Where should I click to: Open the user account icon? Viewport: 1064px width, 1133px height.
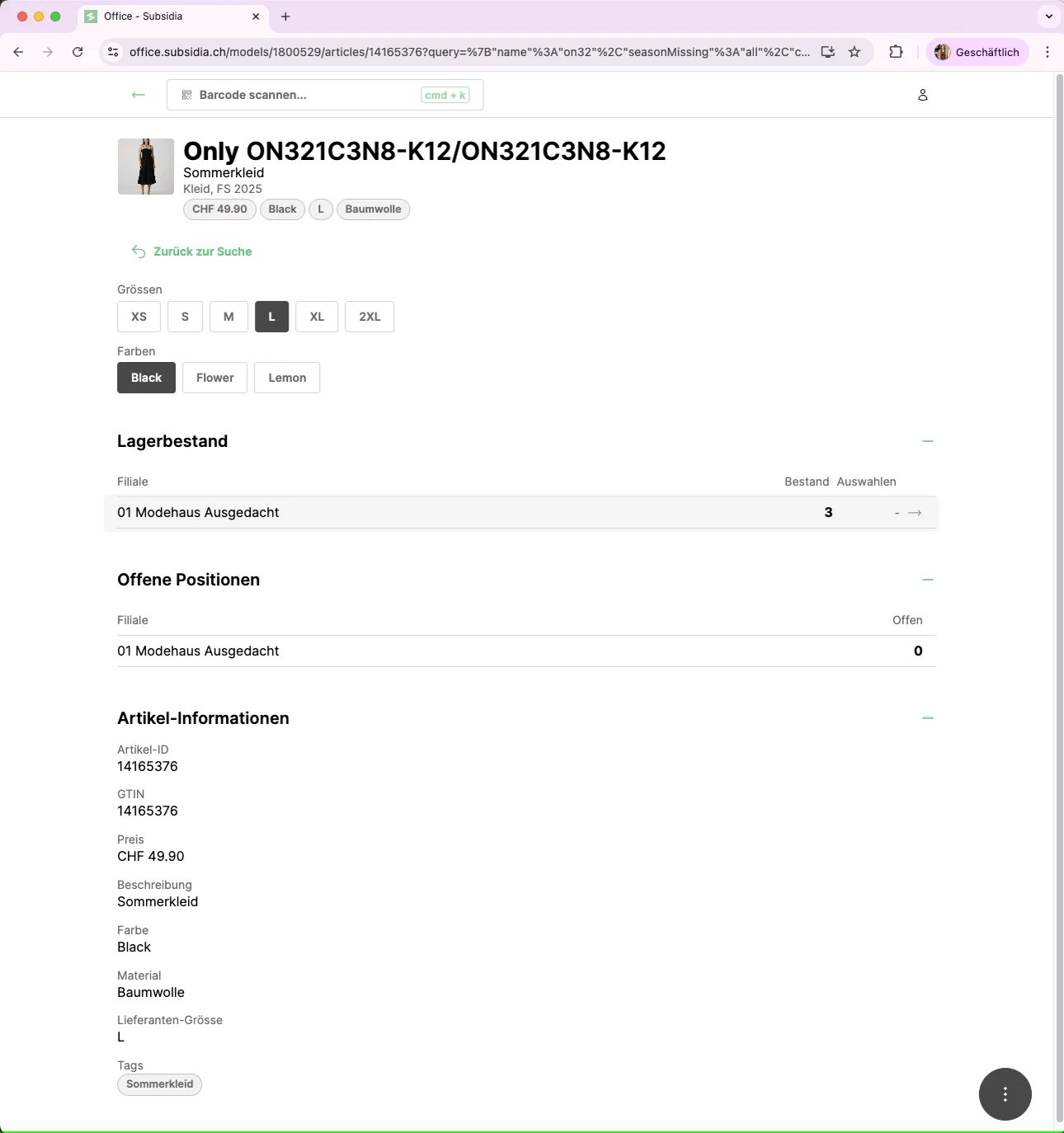[x=923, y=95]
